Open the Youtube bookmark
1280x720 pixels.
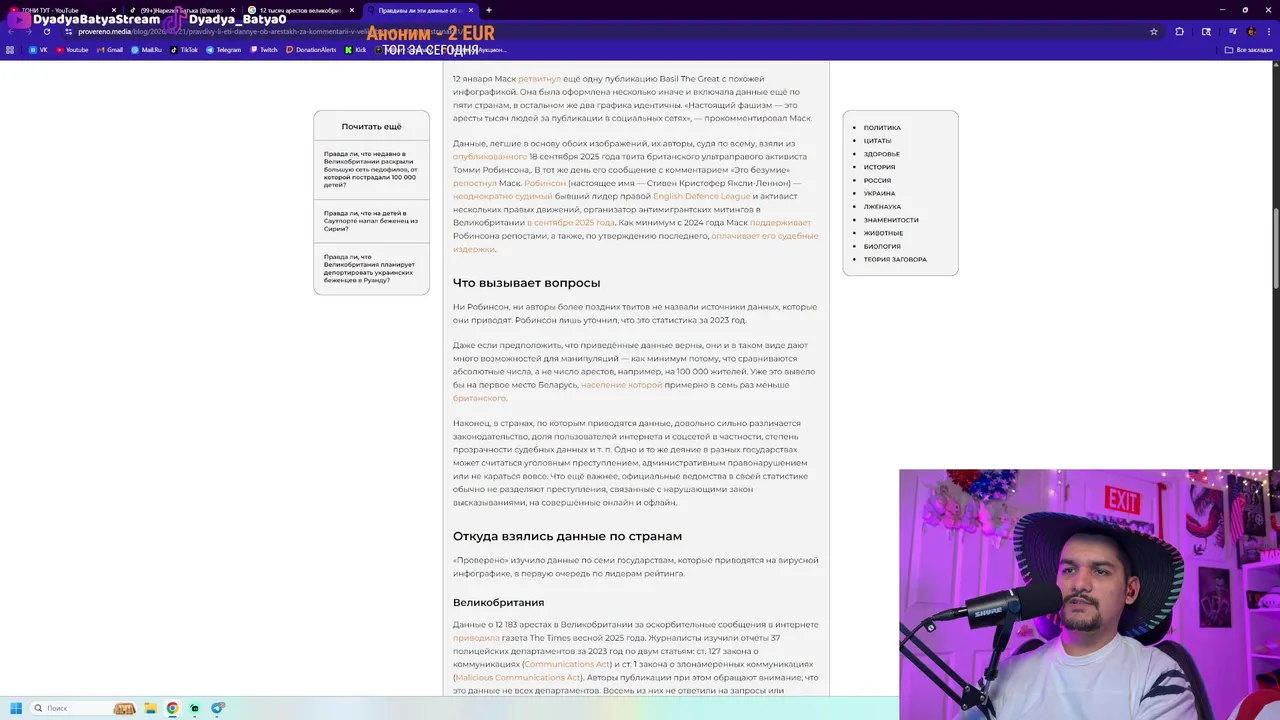point(72,49)
